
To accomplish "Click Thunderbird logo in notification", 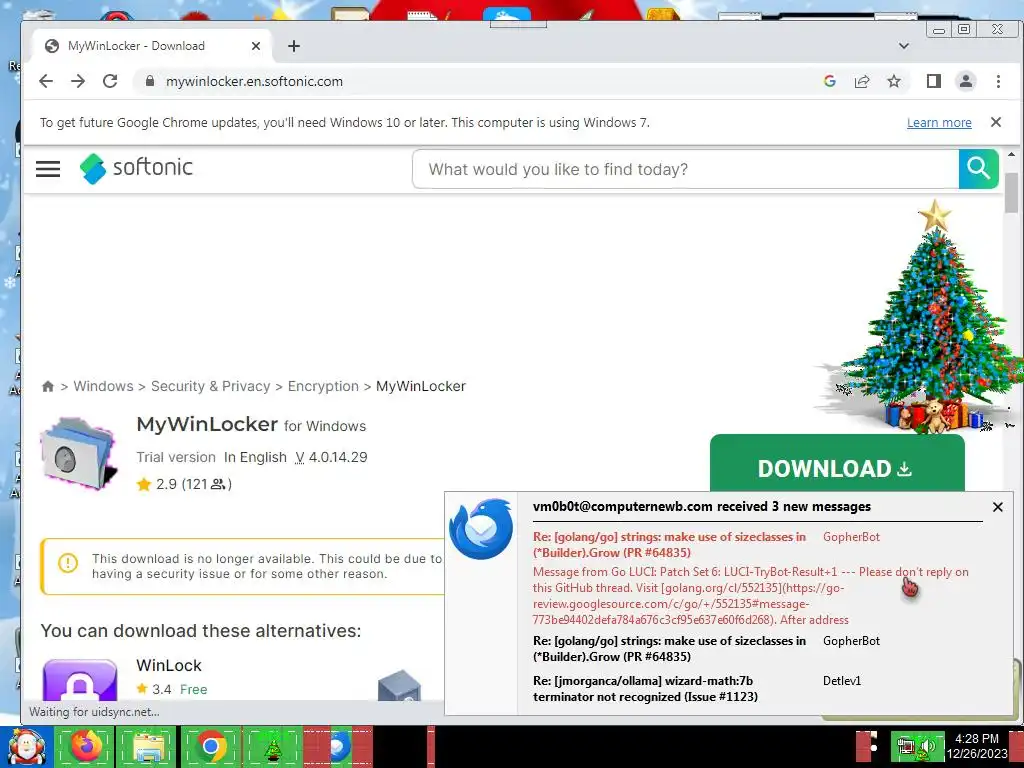I will click(x=481, y=528).
